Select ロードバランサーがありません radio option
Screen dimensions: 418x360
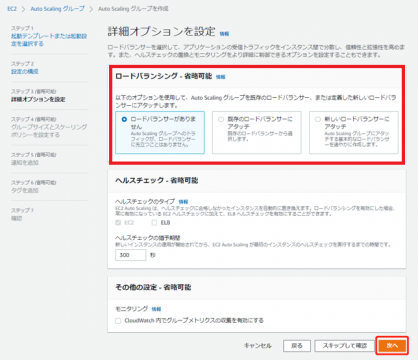(x=124, y=119)
